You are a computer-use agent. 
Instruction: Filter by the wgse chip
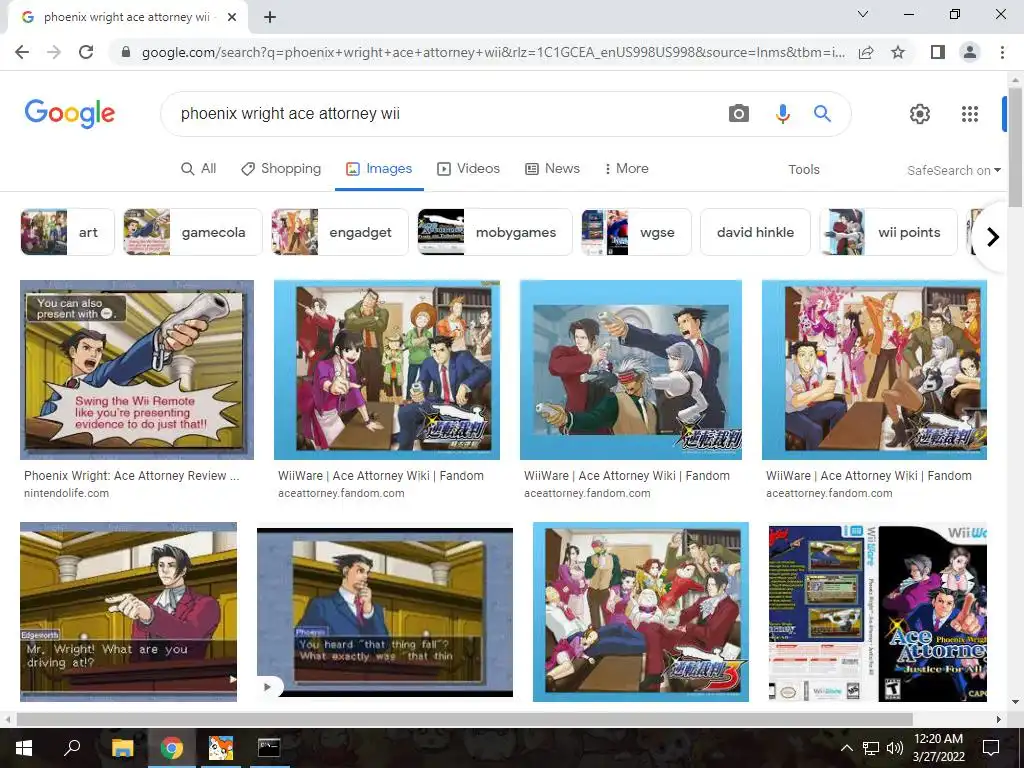[x=636, y=232]
